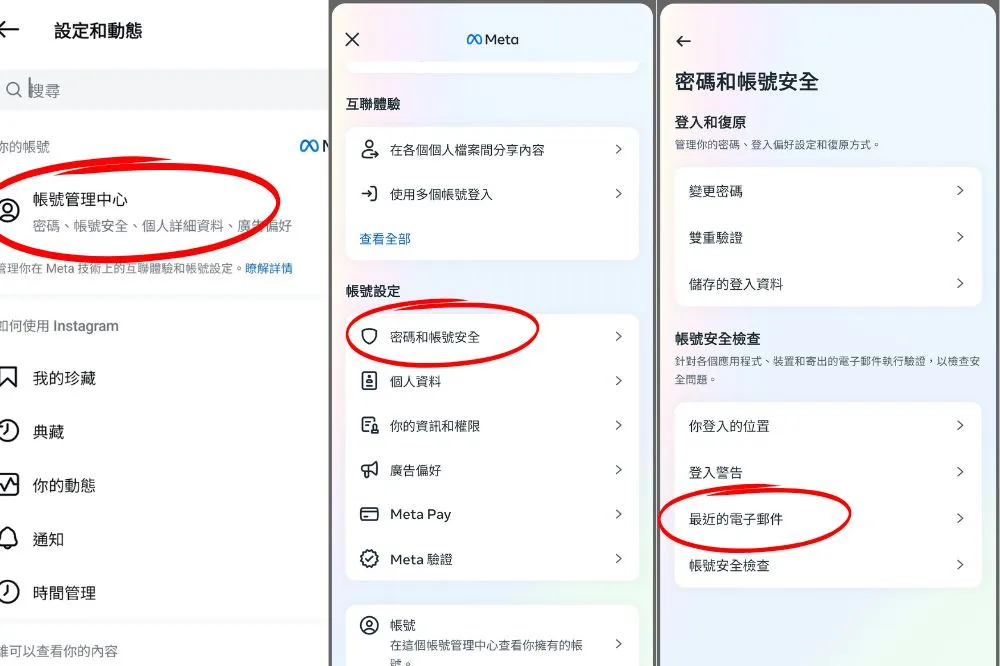Expand chevron for 在各個個人檔案間分享內容
The height and width of the screenshot is (666, 1000).
click(618, 149)
